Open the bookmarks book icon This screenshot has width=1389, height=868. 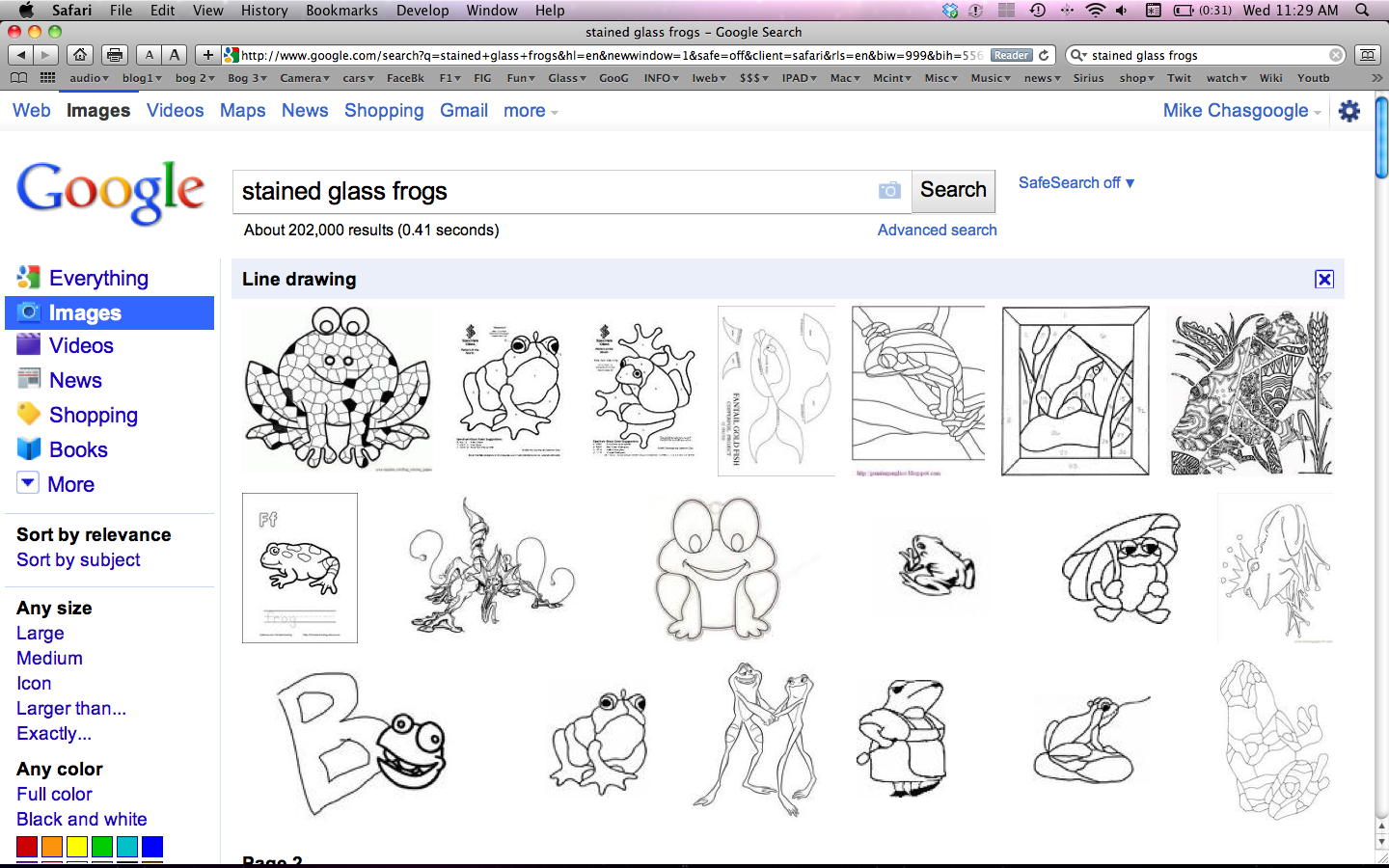[19, 78]
